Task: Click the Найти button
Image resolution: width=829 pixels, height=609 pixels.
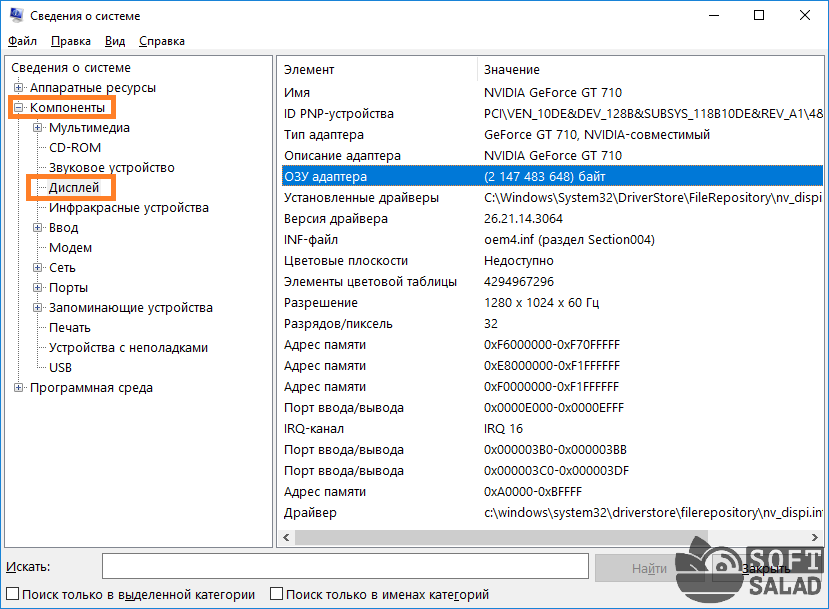Action: tap(649, 568)
